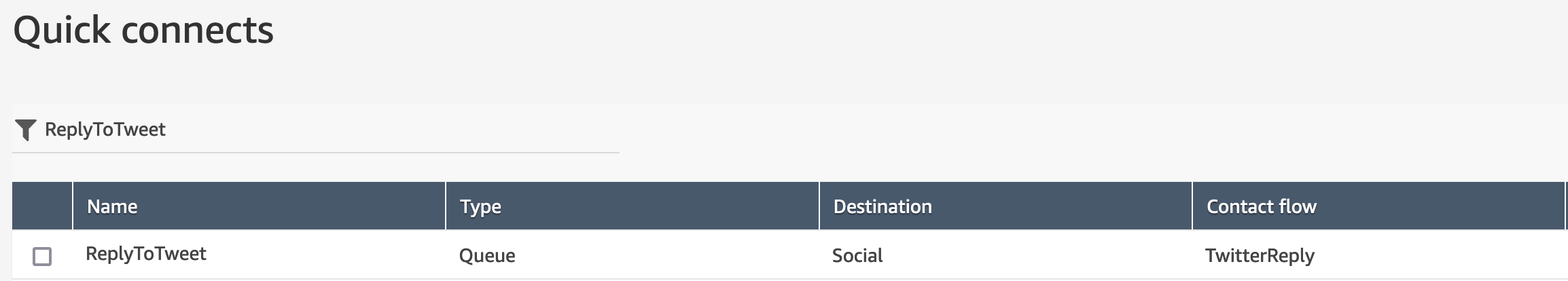The image size is (1568, 281).
Task: Click the blank header cell above checkbox
Action: [42, 206]
